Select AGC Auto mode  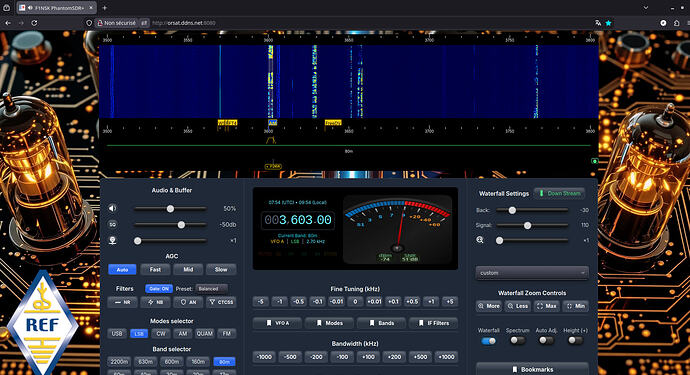coord(122,269)
